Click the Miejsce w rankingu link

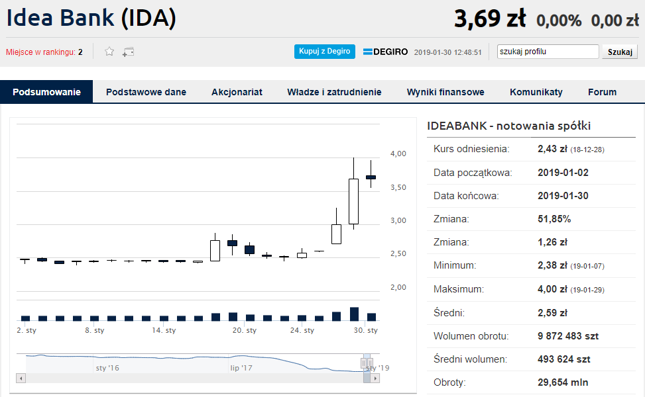tap(40, 52)
